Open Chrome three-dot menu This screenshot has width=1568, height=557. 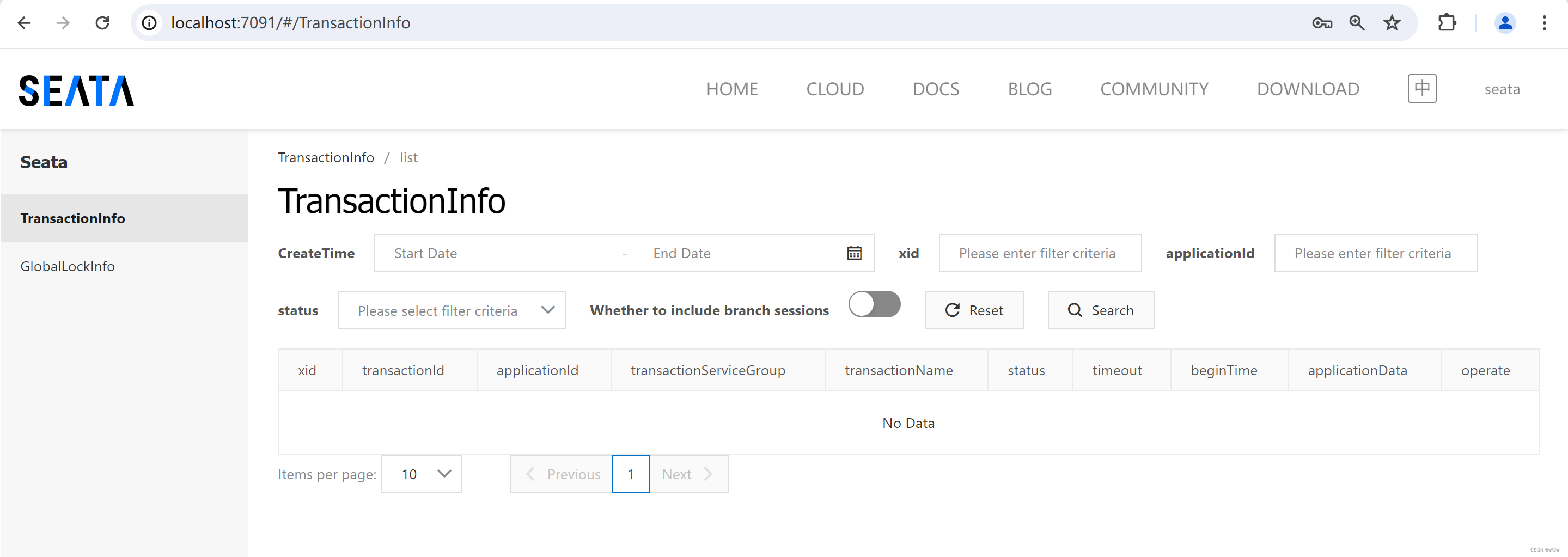pyautogui.click(x=1544, y=23)
